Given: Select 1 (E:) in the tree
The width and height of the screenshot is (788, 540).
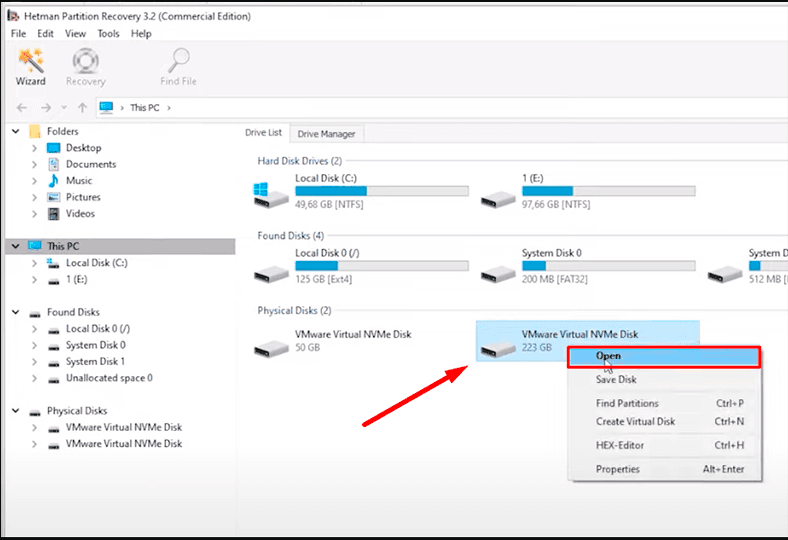Looking at the screenshot, I should 76,279.
